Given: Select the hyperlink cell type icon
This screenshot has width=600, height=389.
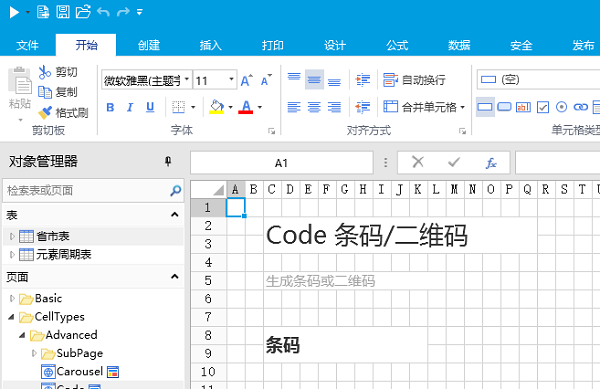Looking at the screenshot, I should click(580, 107).
